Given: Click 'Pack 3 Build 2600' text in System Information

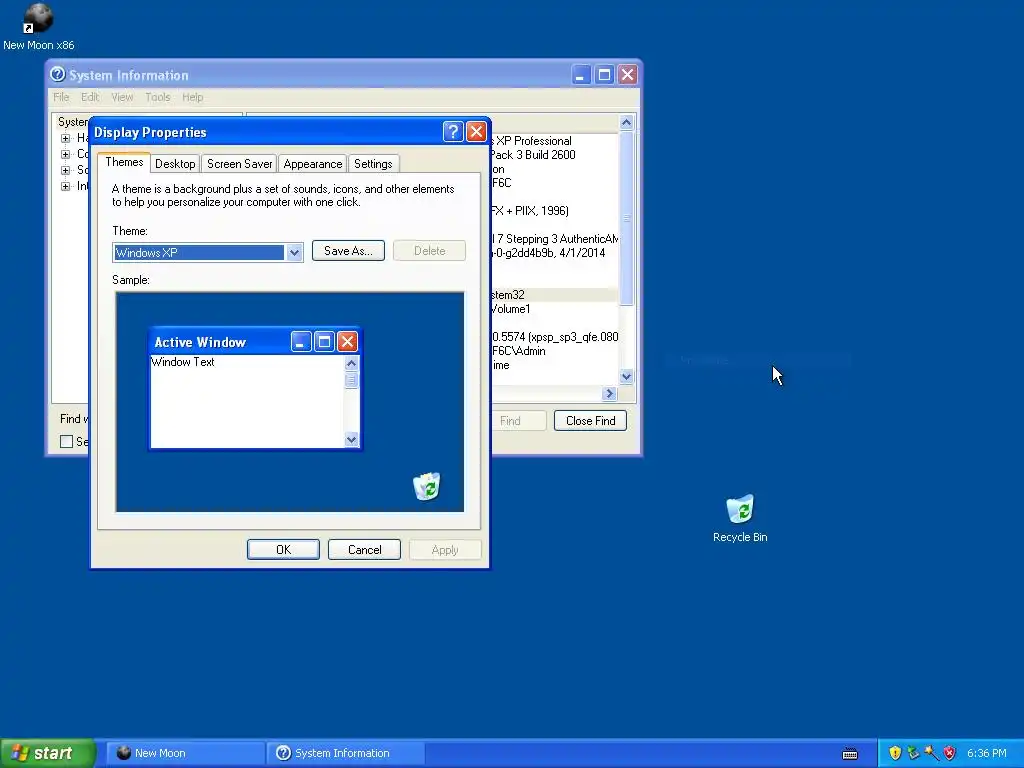Looking at the screenshot, I should 532,155.
